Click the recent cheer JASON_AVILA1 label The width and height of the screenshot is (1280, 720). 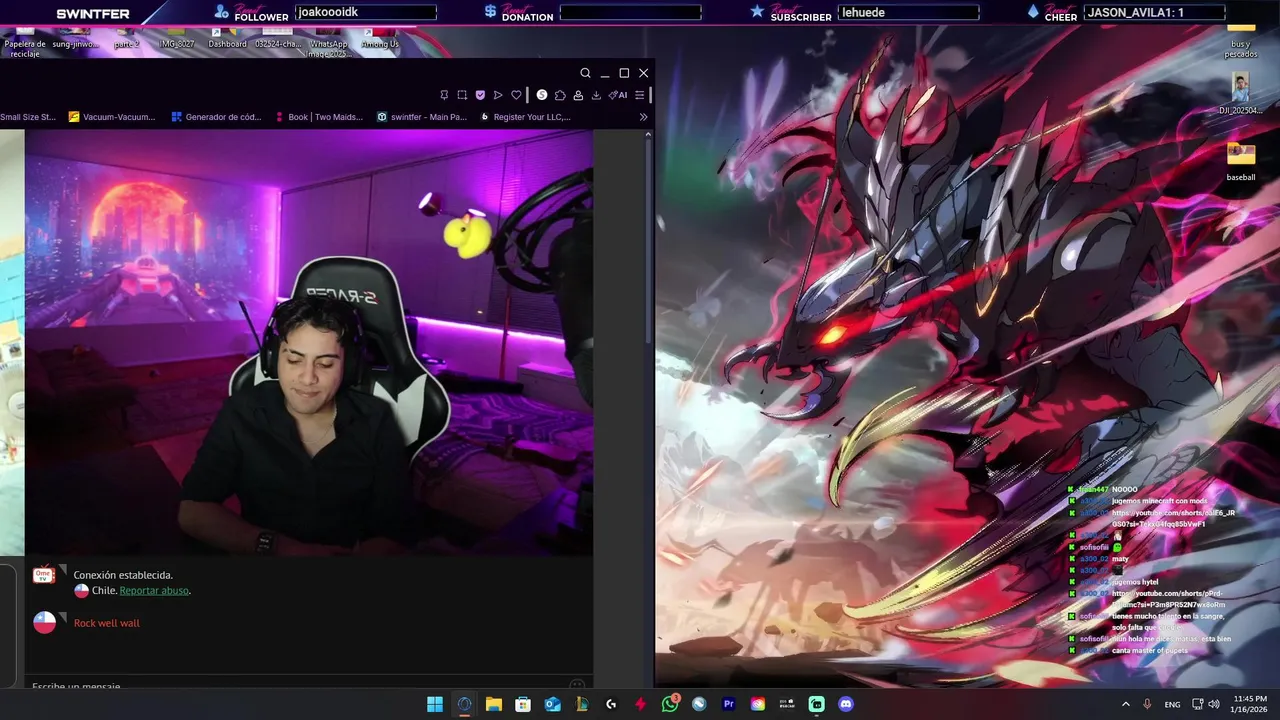(1154, 12)
